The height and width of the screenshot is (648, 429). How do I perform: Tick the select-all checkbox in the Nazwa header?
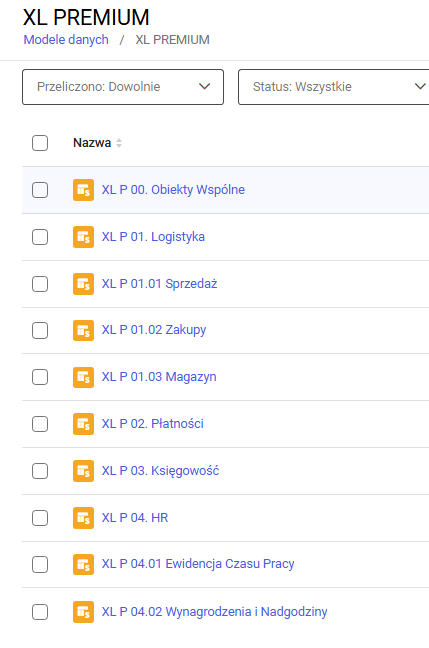tap(40, 143)
